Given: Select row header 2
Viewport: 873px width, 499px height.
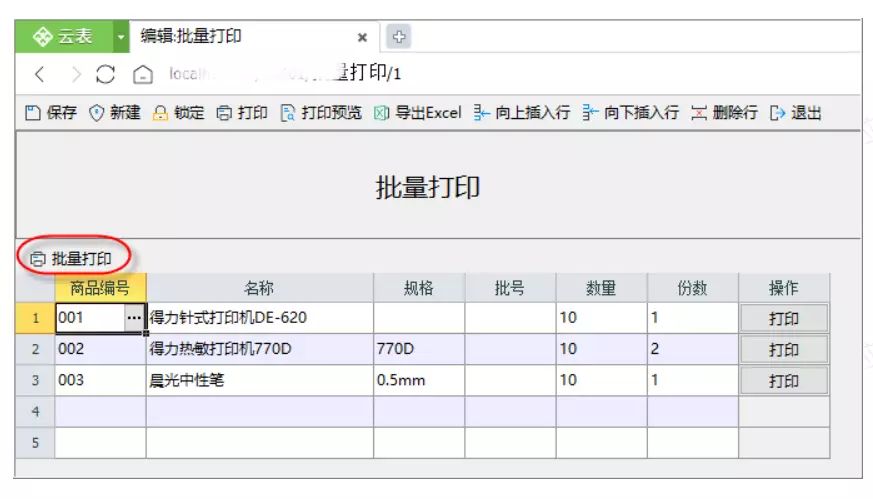Looking at the screenshot, I should (35, 349).
